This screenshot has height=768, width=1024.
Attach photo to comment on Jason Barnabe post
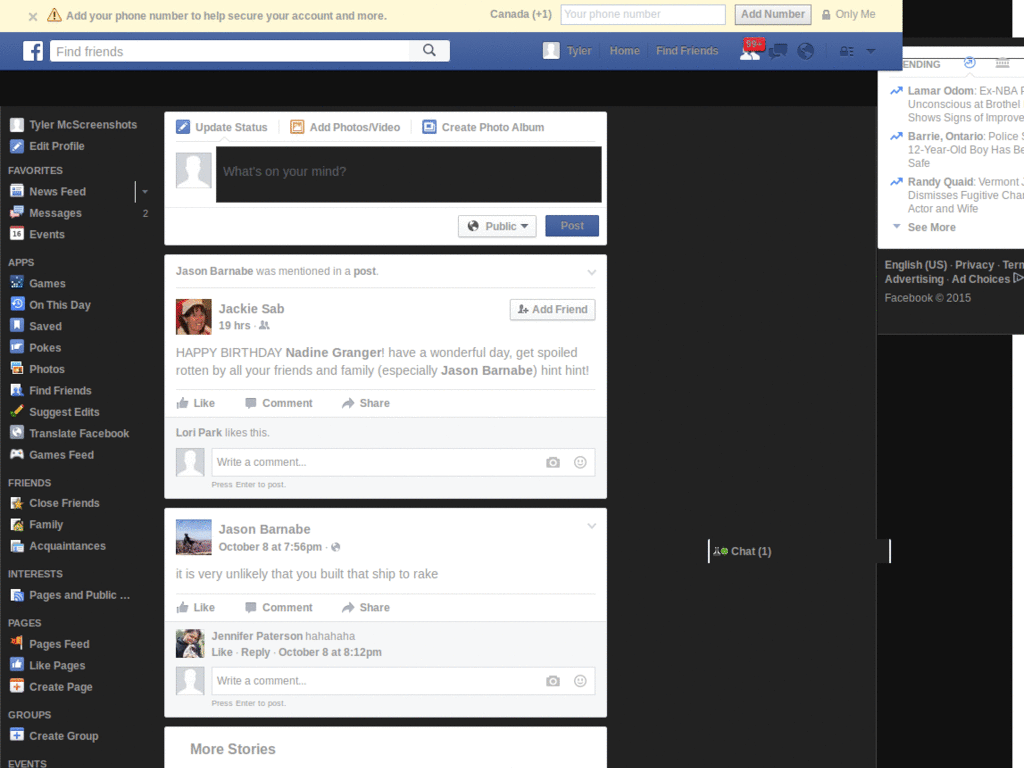(x=552, y=681)
